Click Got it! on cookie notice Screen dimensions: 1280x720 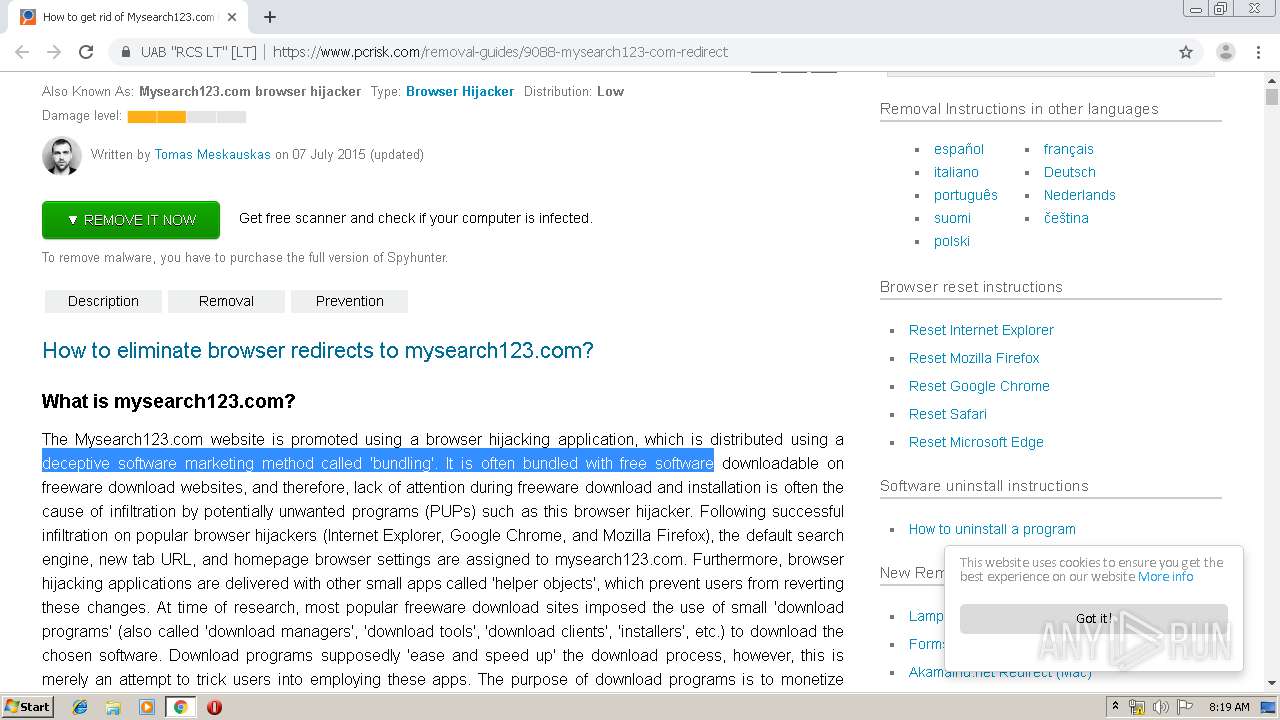1093,618
